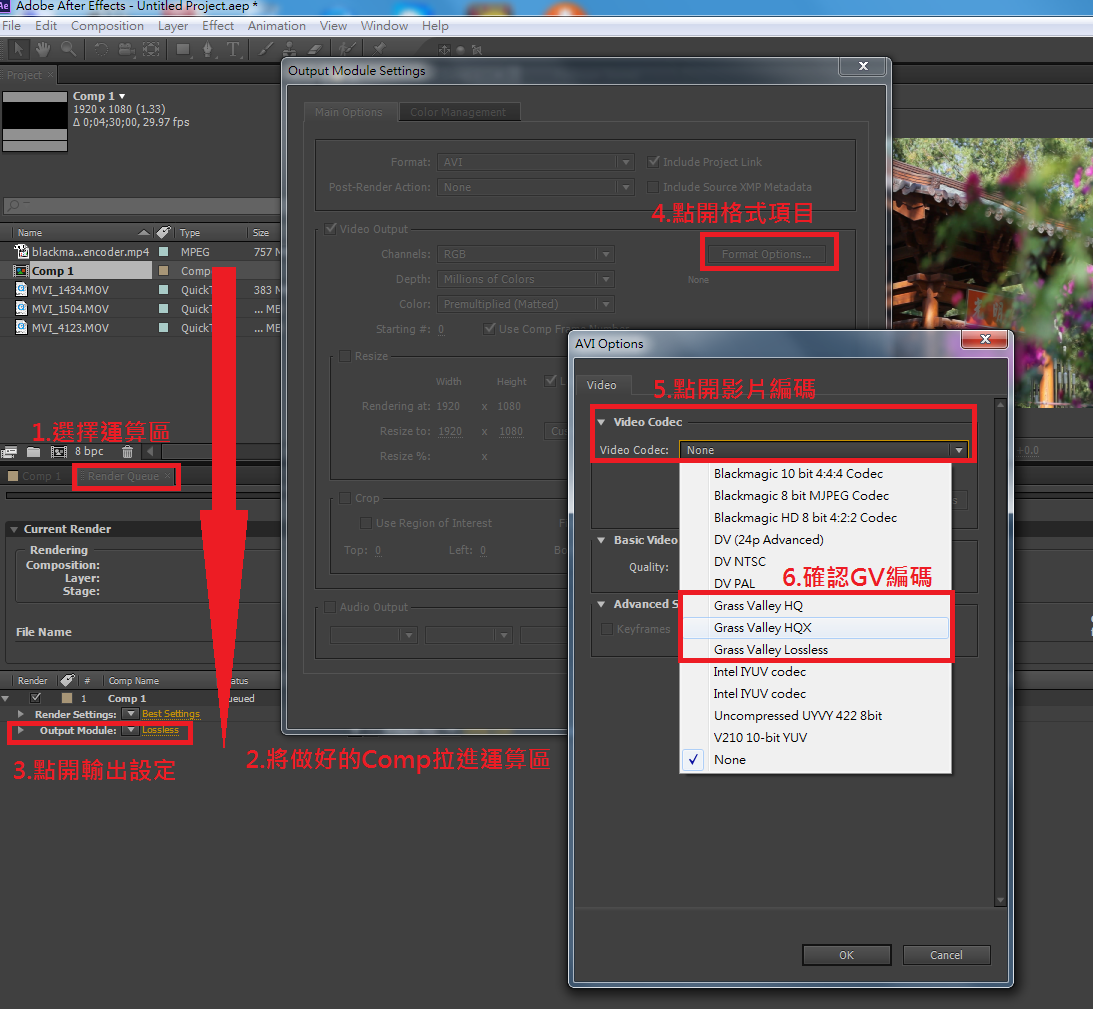Select the Pen tool

point(209,48)
